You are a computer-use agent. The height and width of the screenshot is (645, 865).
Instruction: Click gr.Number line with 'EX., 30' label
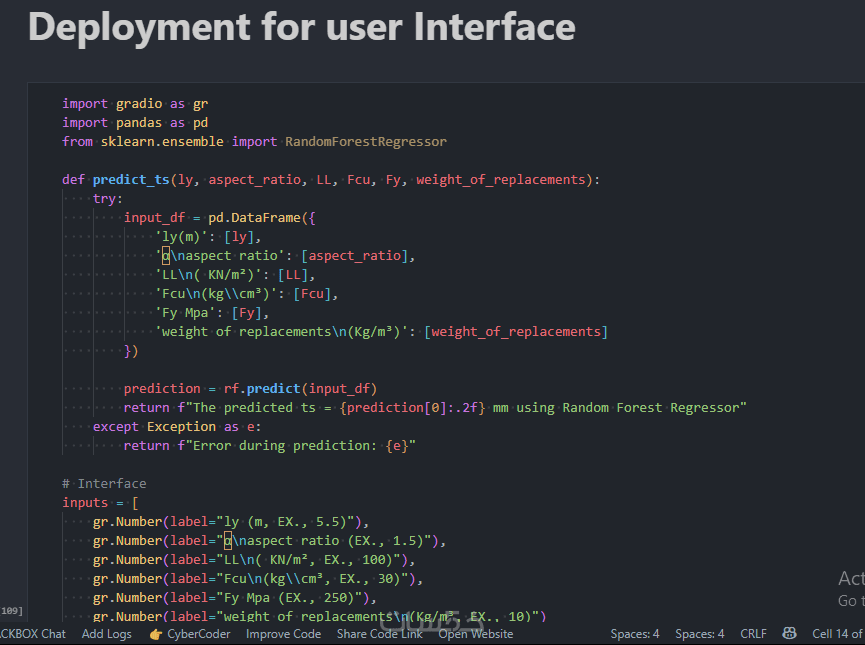pyautogui.click(x=258, y=579)
